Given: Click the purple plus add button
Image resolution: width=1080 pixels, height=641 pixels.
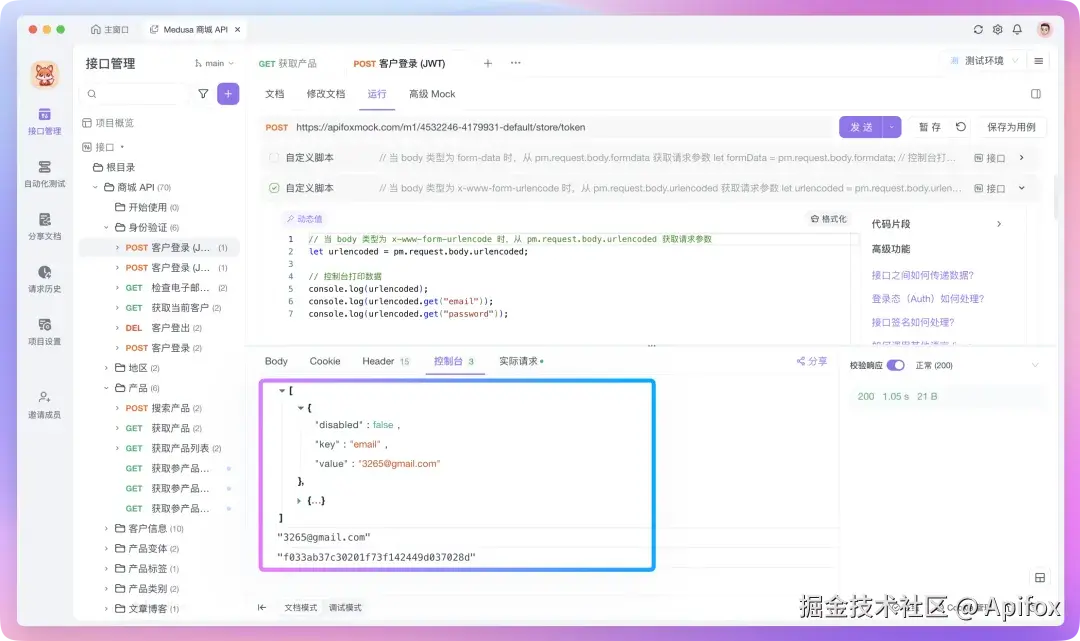Looking at the screenshot, I should pos(228,94).
